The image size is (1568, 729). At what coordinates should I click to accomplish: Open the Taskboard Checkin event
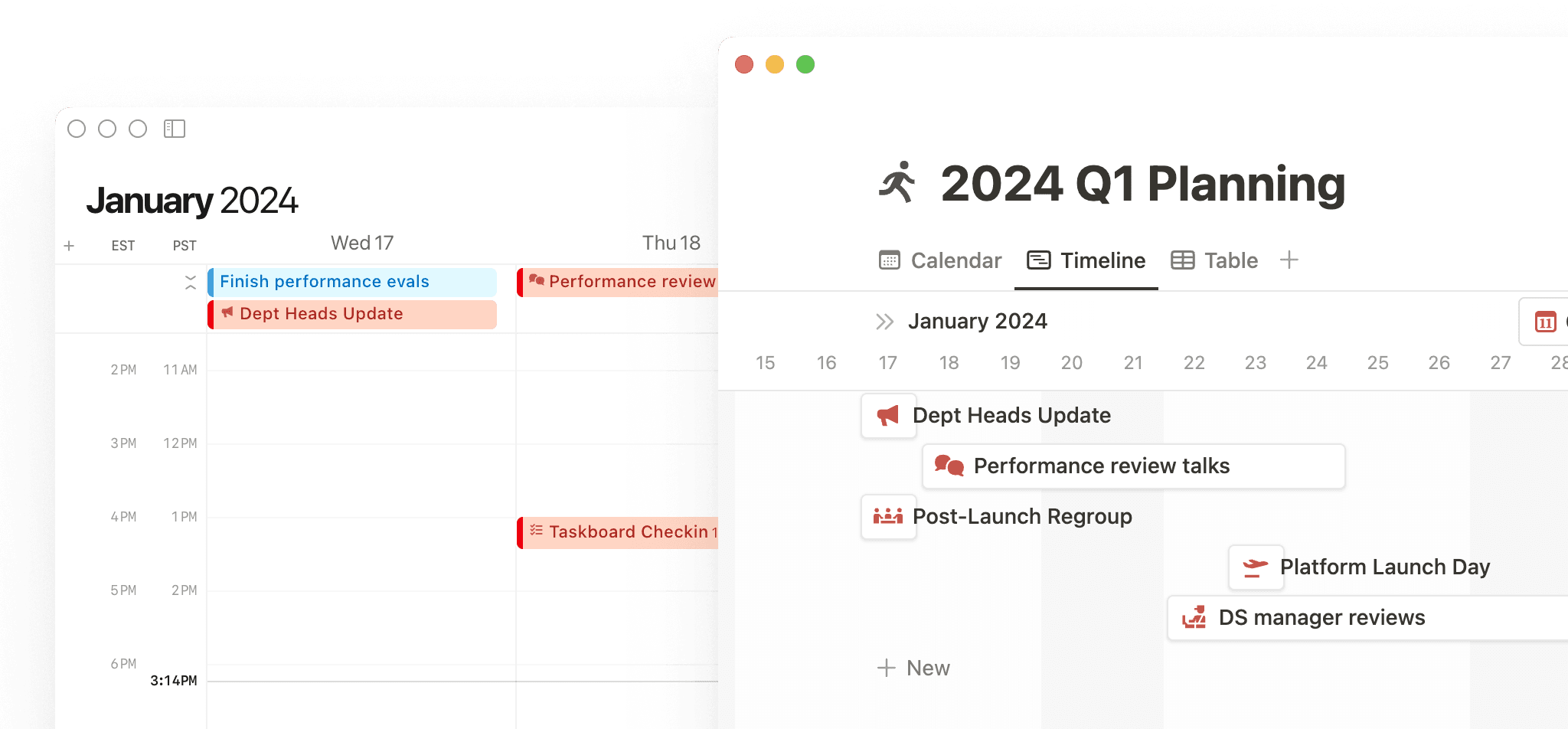[x=620, y=532]
